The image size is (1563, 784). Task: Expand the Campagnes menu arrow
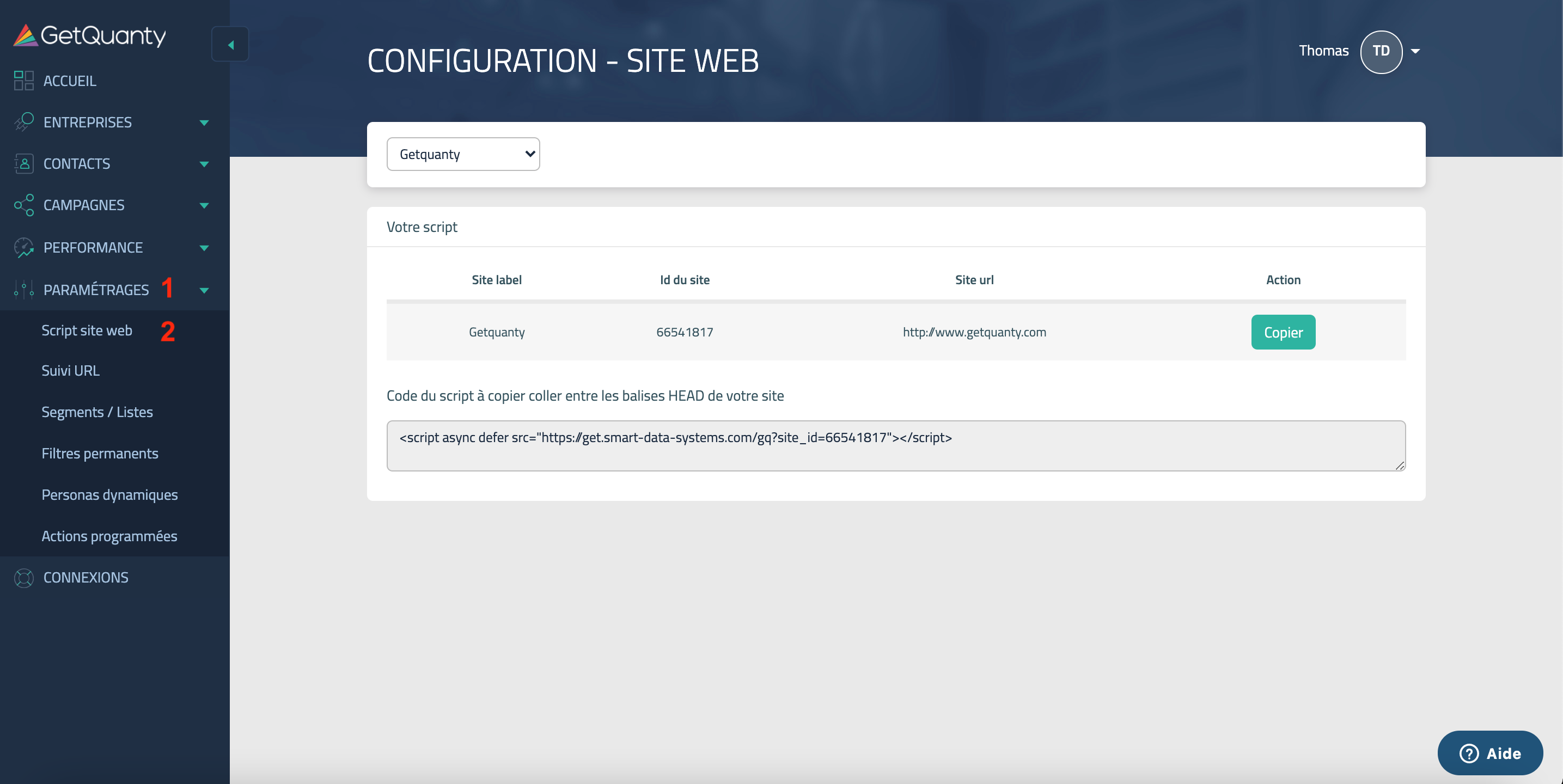[x=204, y=206]
